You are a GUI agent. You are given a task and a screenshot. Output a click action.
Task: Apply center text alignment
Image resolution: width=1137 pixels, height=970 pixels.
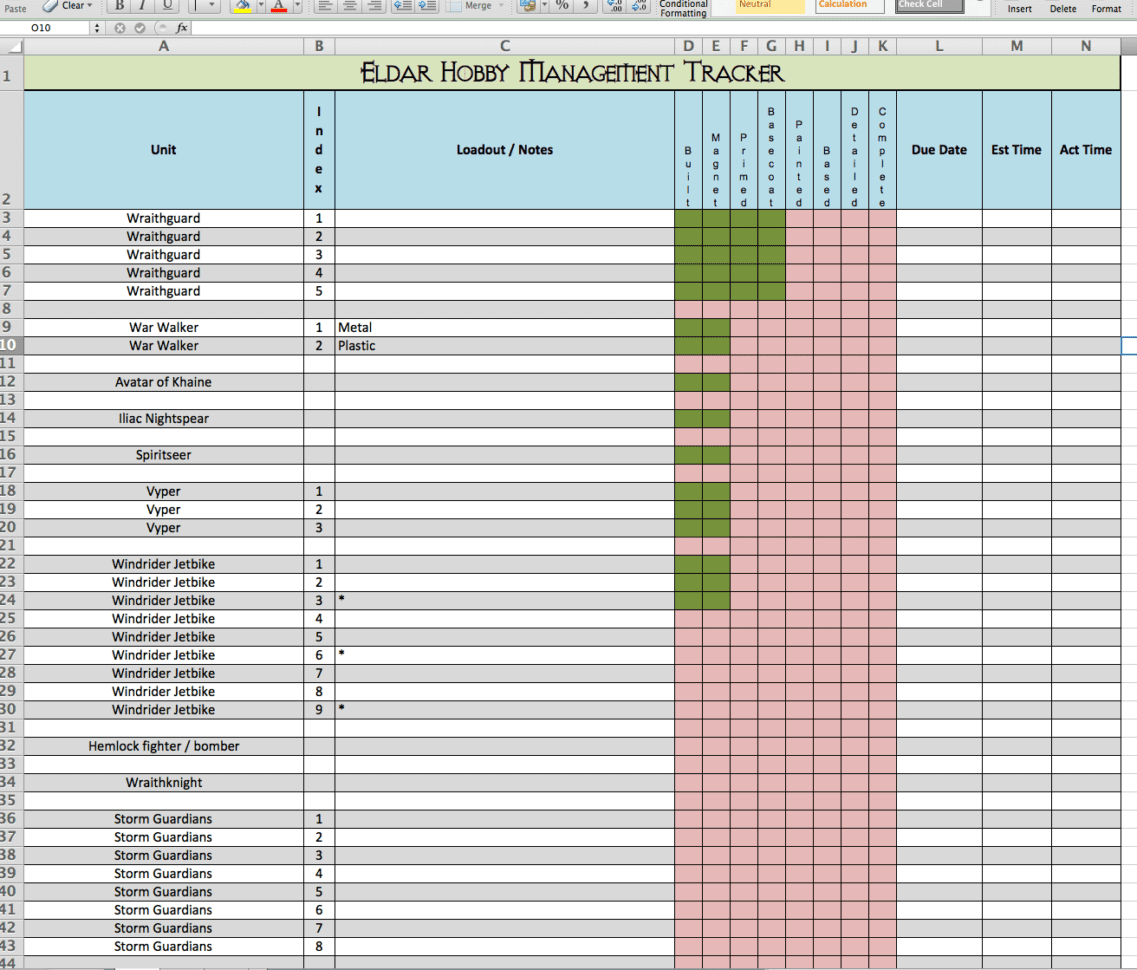(348, 7)
